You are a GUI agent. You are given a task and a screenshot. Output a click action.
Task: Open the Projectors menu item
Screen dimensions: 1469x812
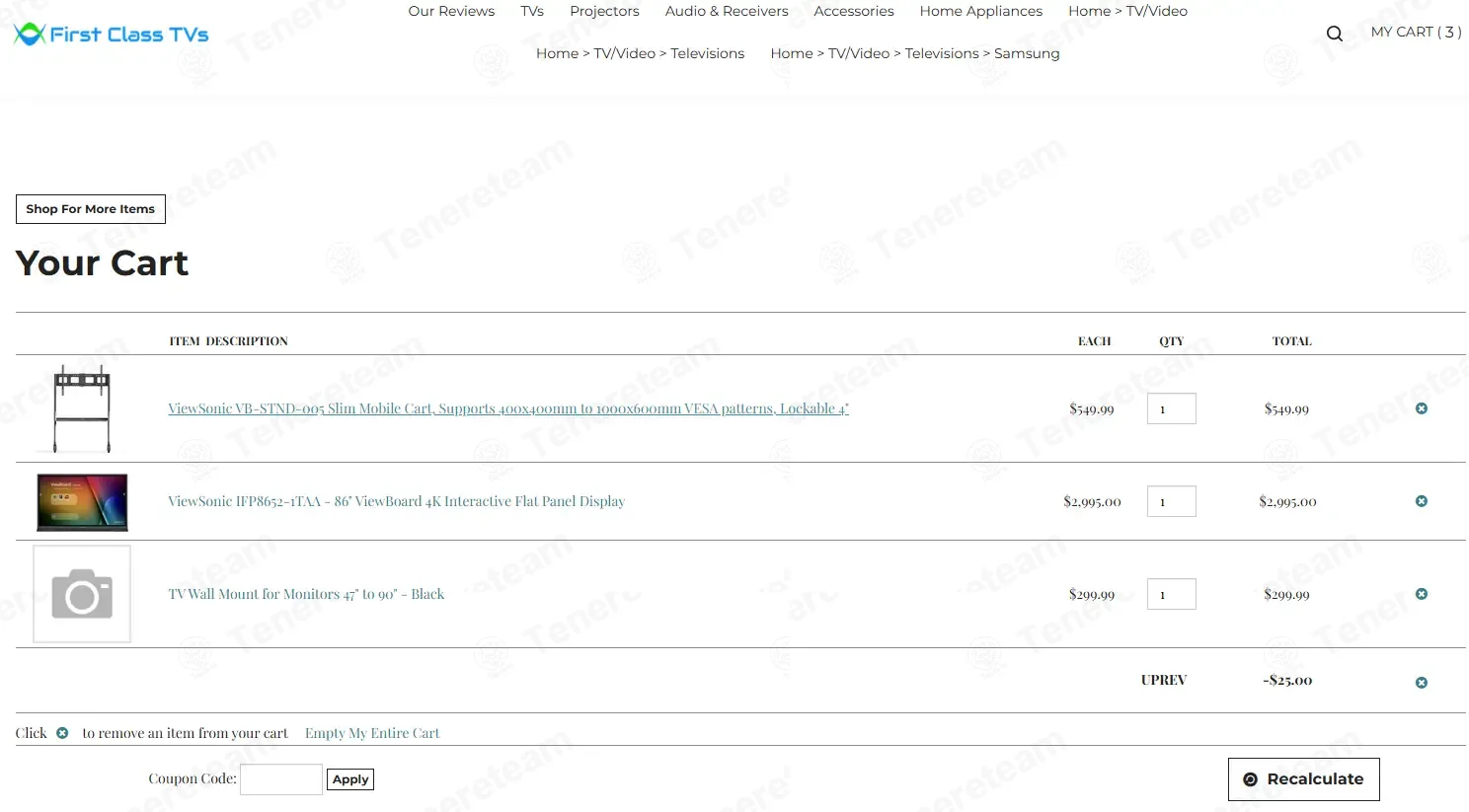point(604,11)
